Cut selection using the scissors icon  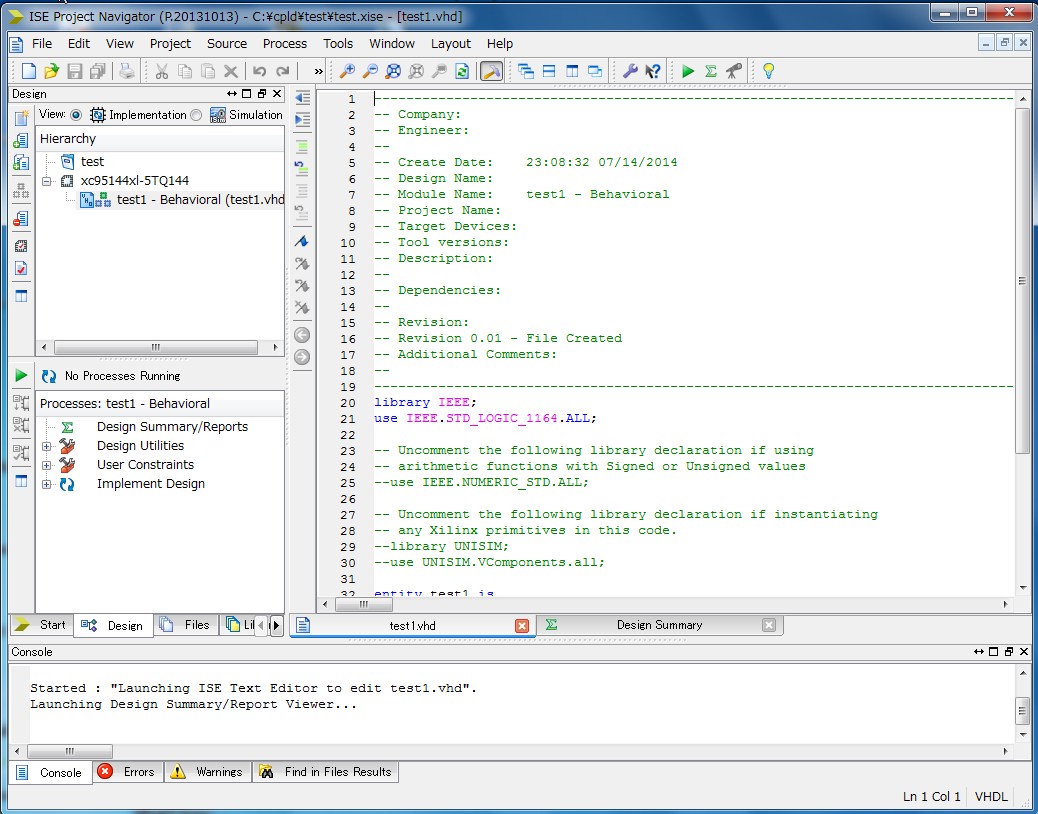(162, 71)
